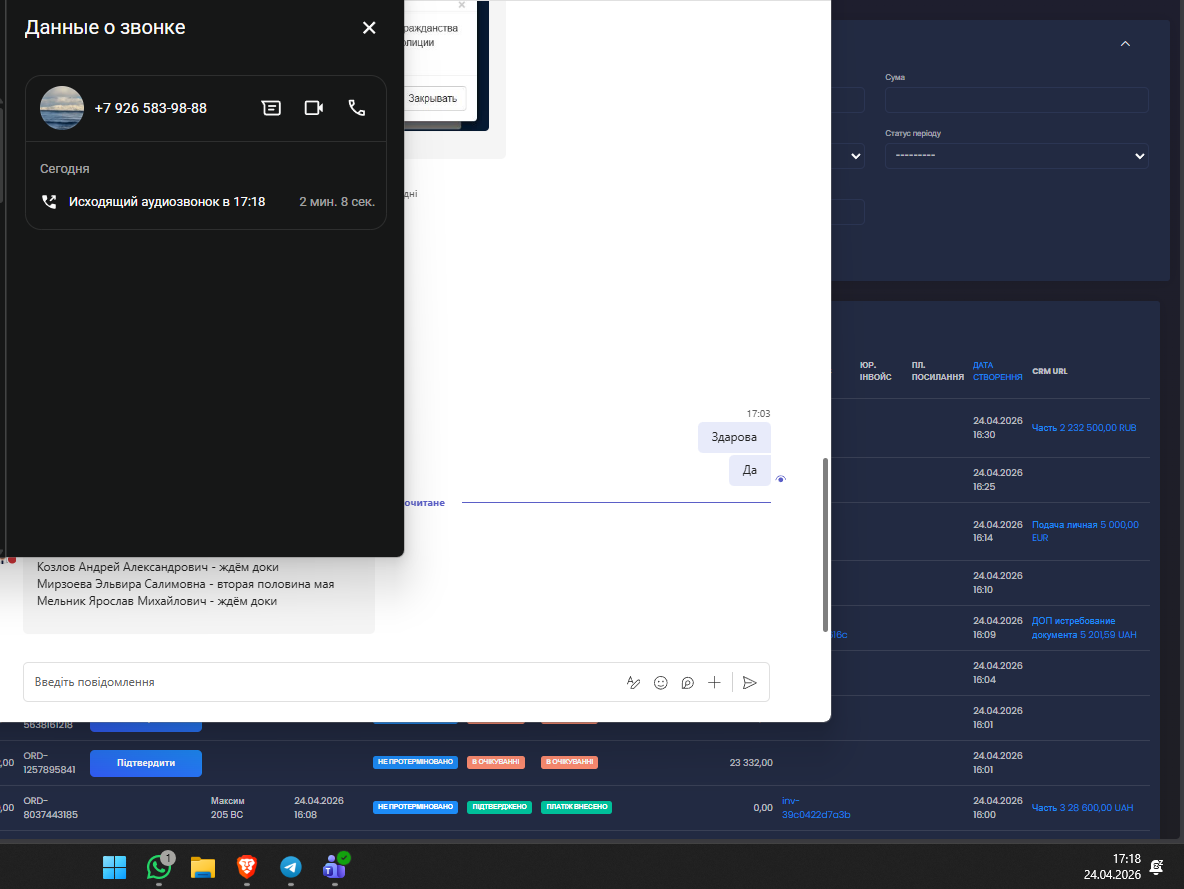Open the taskbar clock showing 17:18
Screen dimensions: 1184x889
[1112, 866]
